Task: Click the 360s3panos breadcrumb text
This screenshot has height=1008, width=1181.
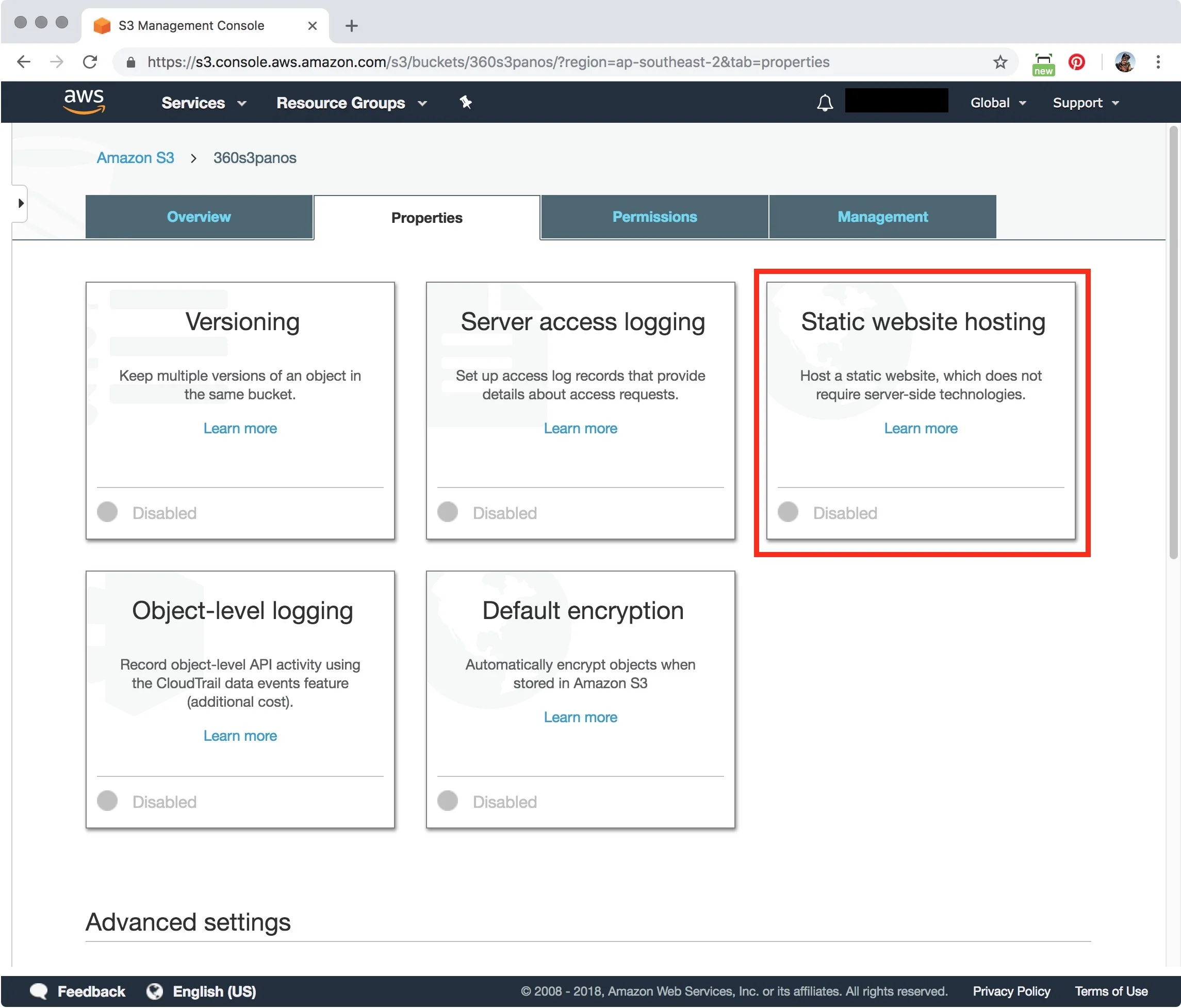Action: (255, 157)
